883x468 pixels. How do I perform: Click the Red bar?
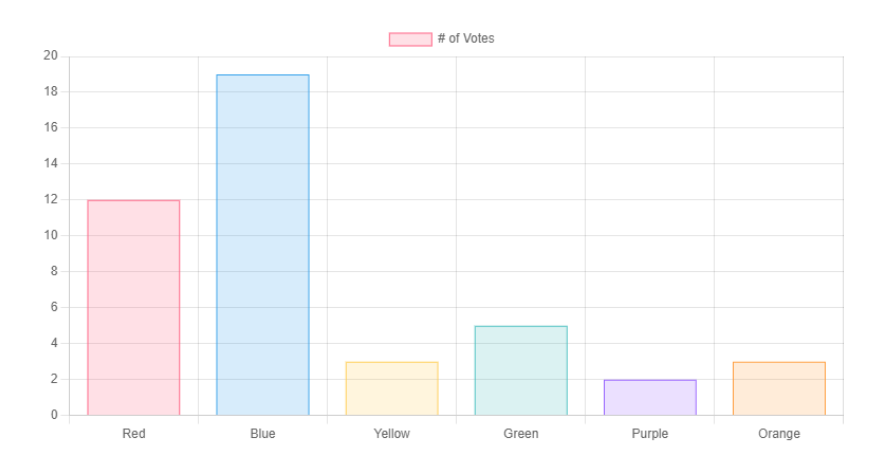[134, 307]
